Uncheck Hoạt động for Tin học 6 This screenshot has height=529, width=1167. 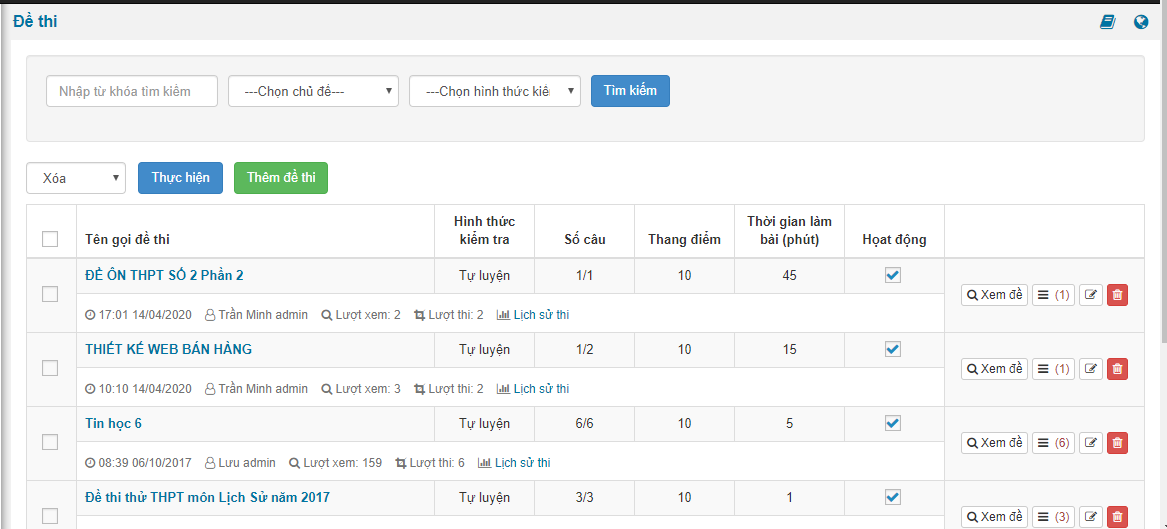(x=893, y=423)
